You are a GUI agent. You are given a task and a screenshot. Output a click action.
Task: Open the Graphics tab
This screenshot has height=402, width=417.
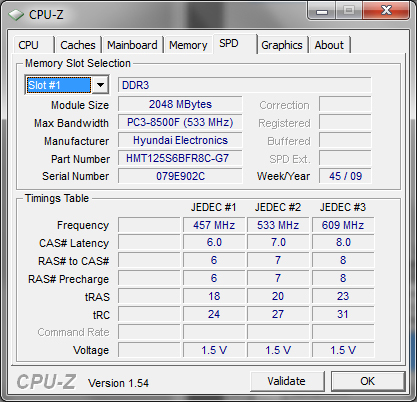[282, 45]
